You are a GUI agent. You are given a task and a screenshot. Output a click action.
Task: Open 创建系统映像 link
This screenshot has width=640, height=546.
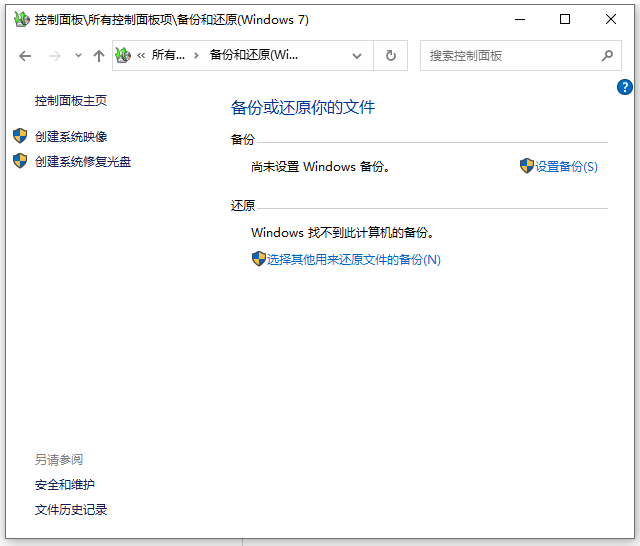click(71, 137)
